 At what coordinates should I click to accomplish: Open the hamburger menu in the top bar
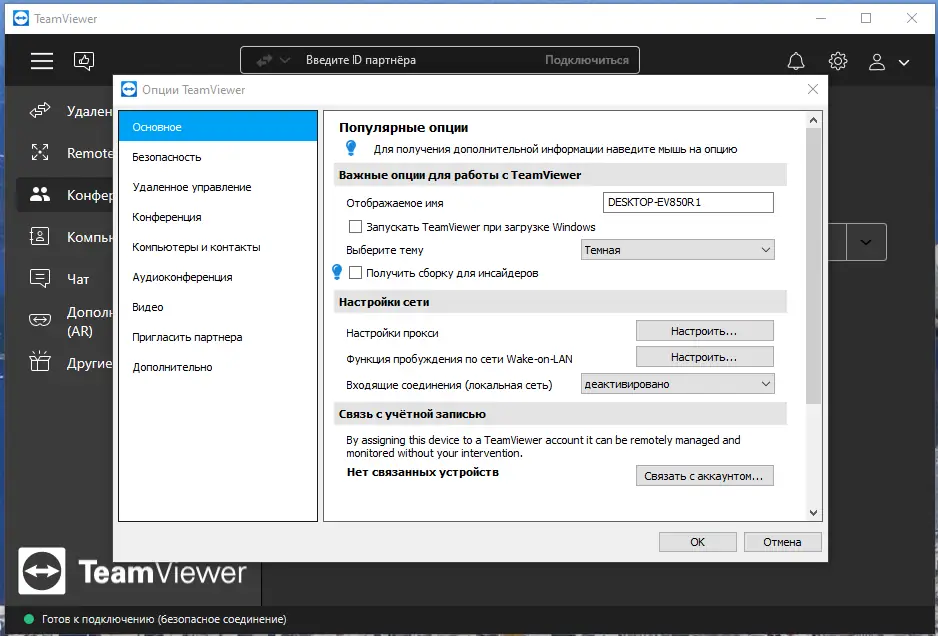click(41, 60)
